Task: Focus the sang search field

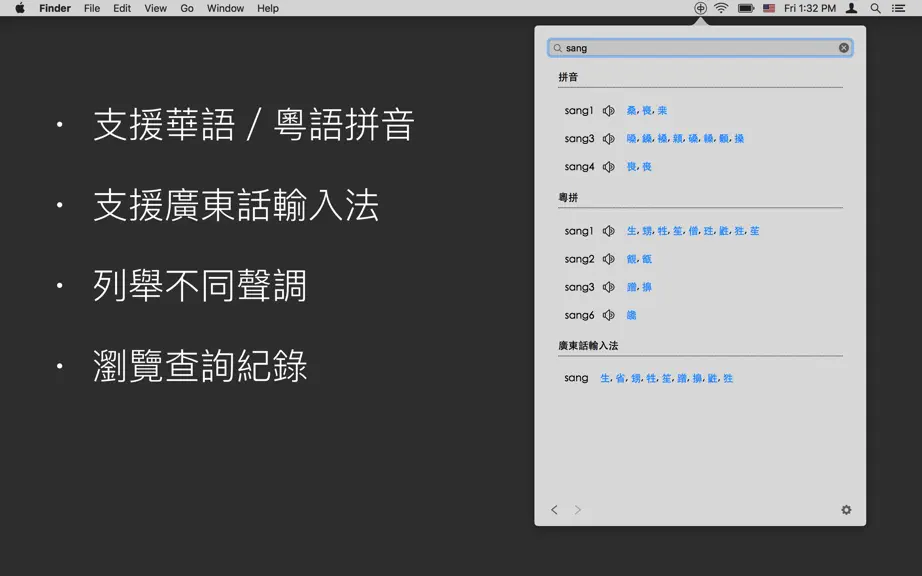Action: [700, 48]
